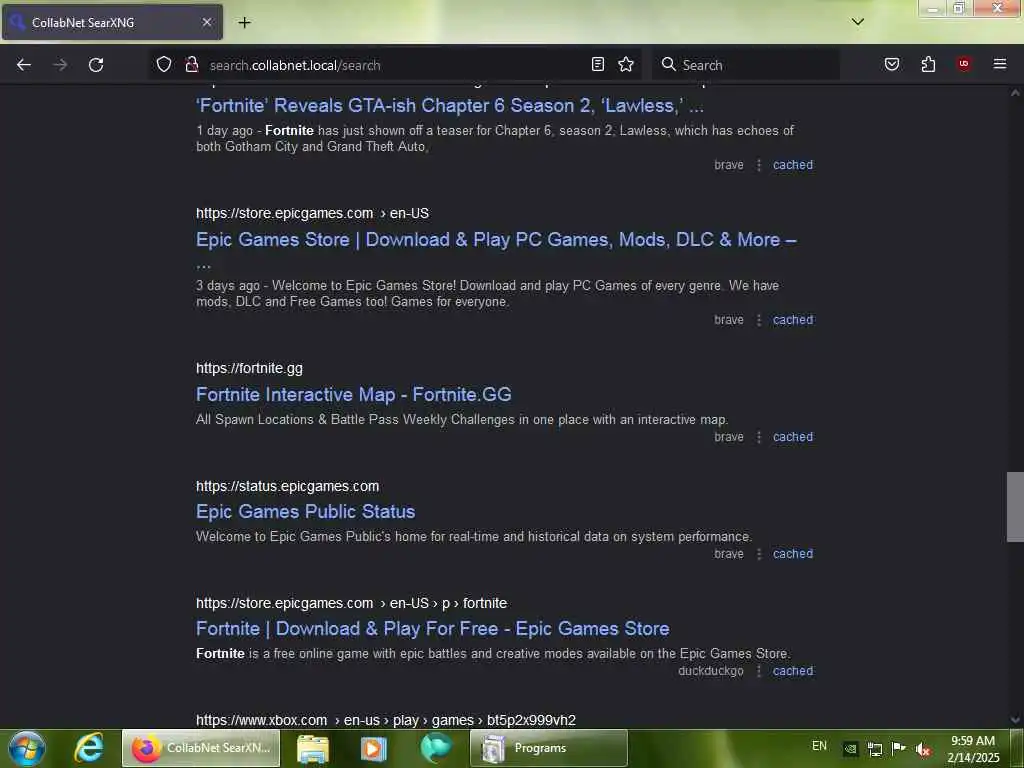Open cached link for GTA-ish Chapter 6 result
The height and width of the screenshot is (768, 1024).
(x=793, y=165)
